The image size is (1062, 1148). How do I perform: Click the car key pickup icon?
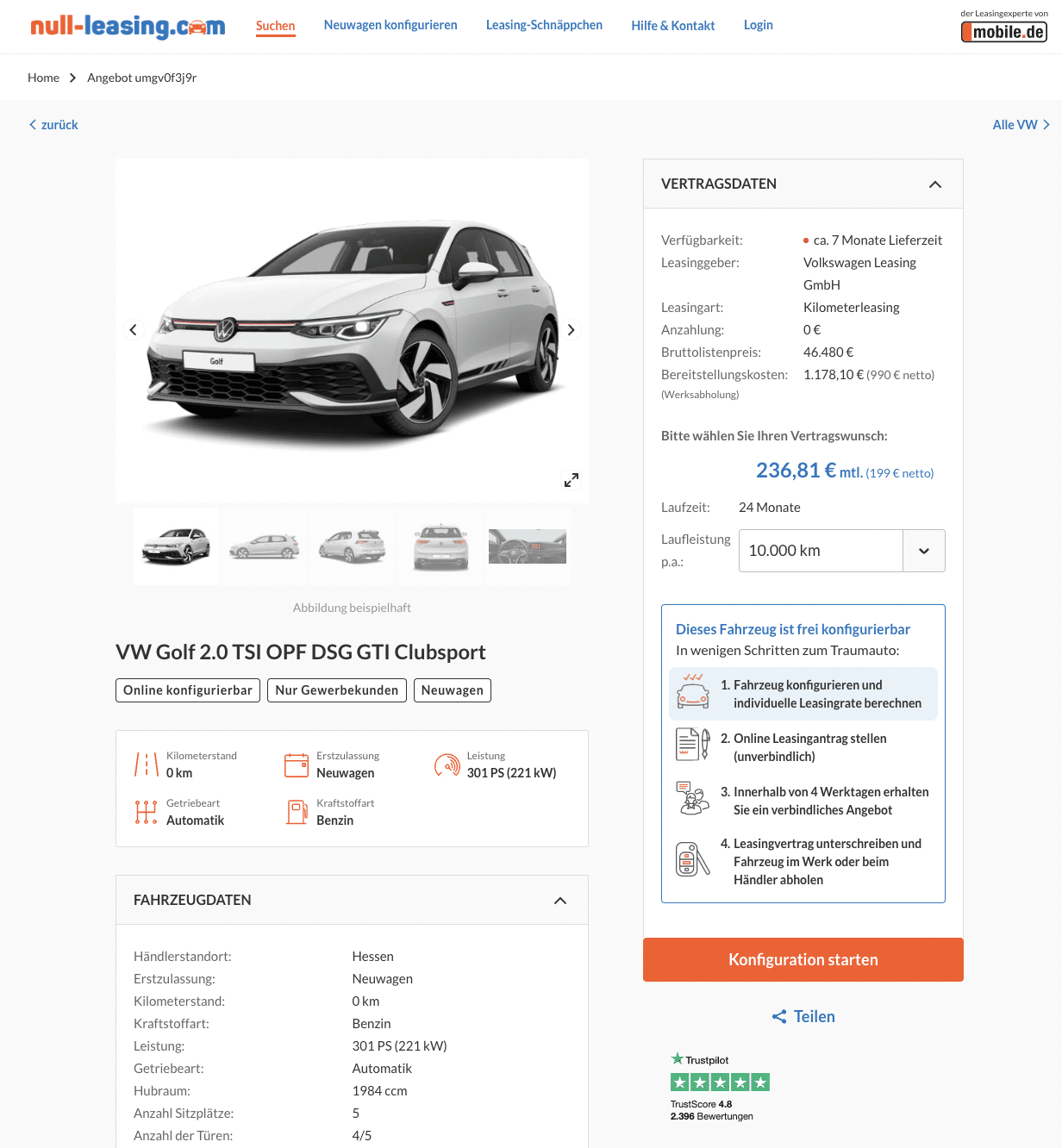(693, 859)
